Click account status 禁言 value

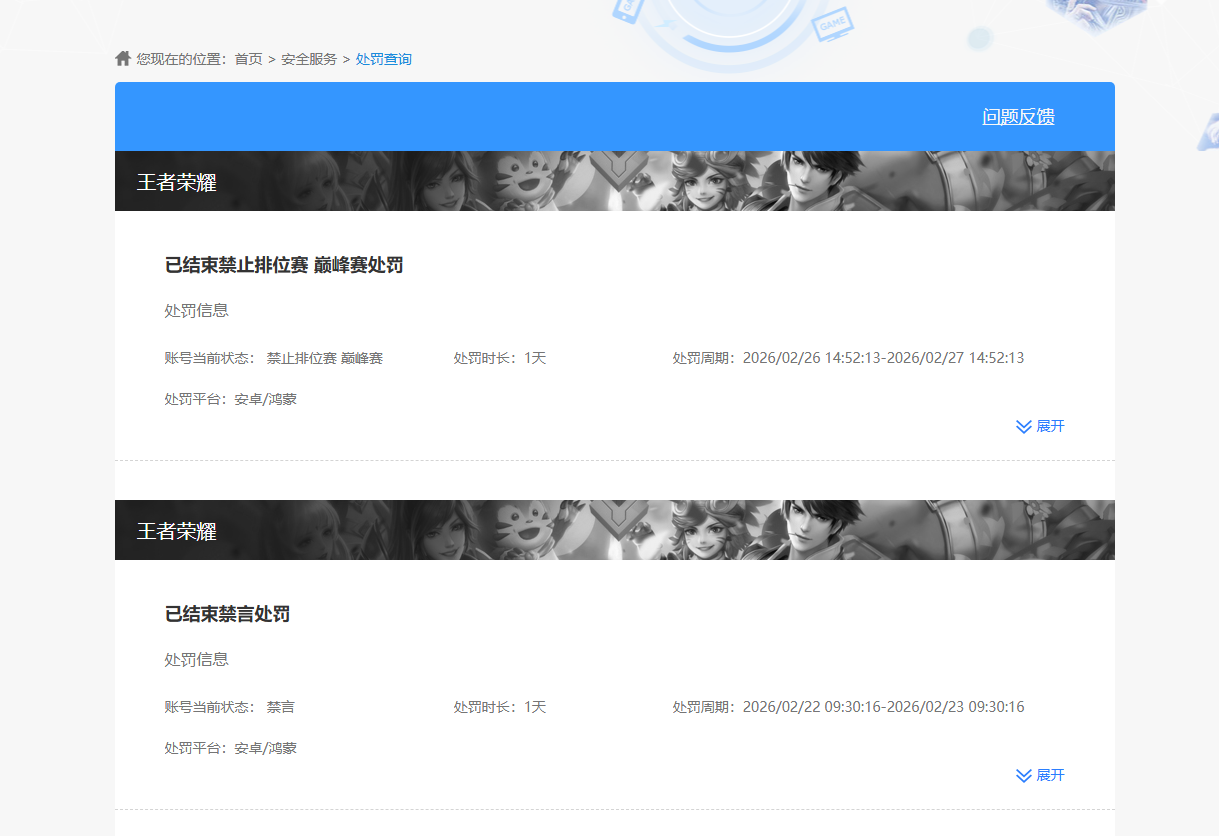tap(281, 707)
